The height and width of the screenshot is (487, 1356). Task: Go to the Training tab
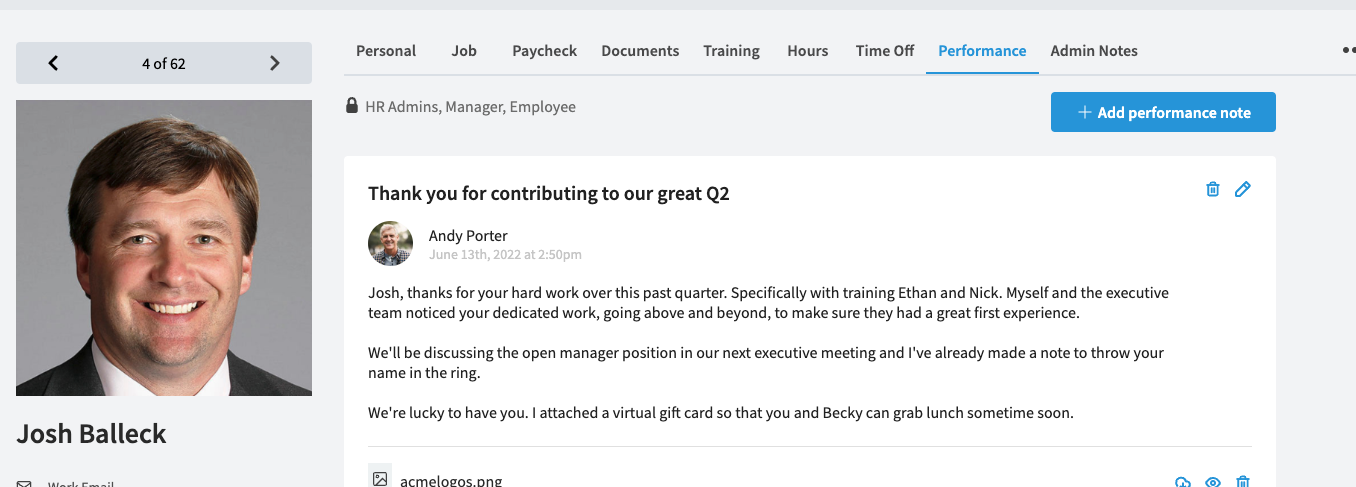[x=731, y=51]
